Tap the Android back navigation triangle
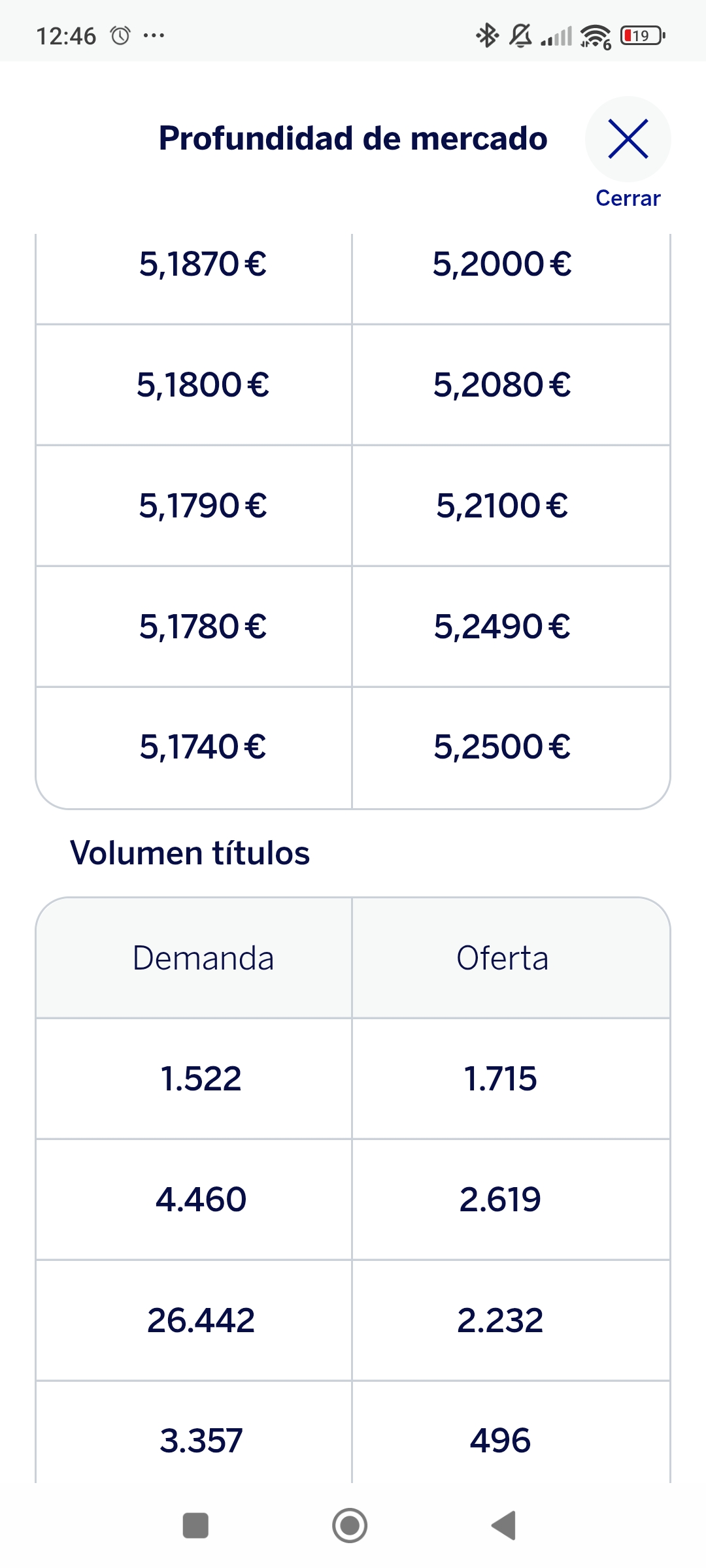The height and width of the screenshot is (1568, 706). coord(504,1526)
